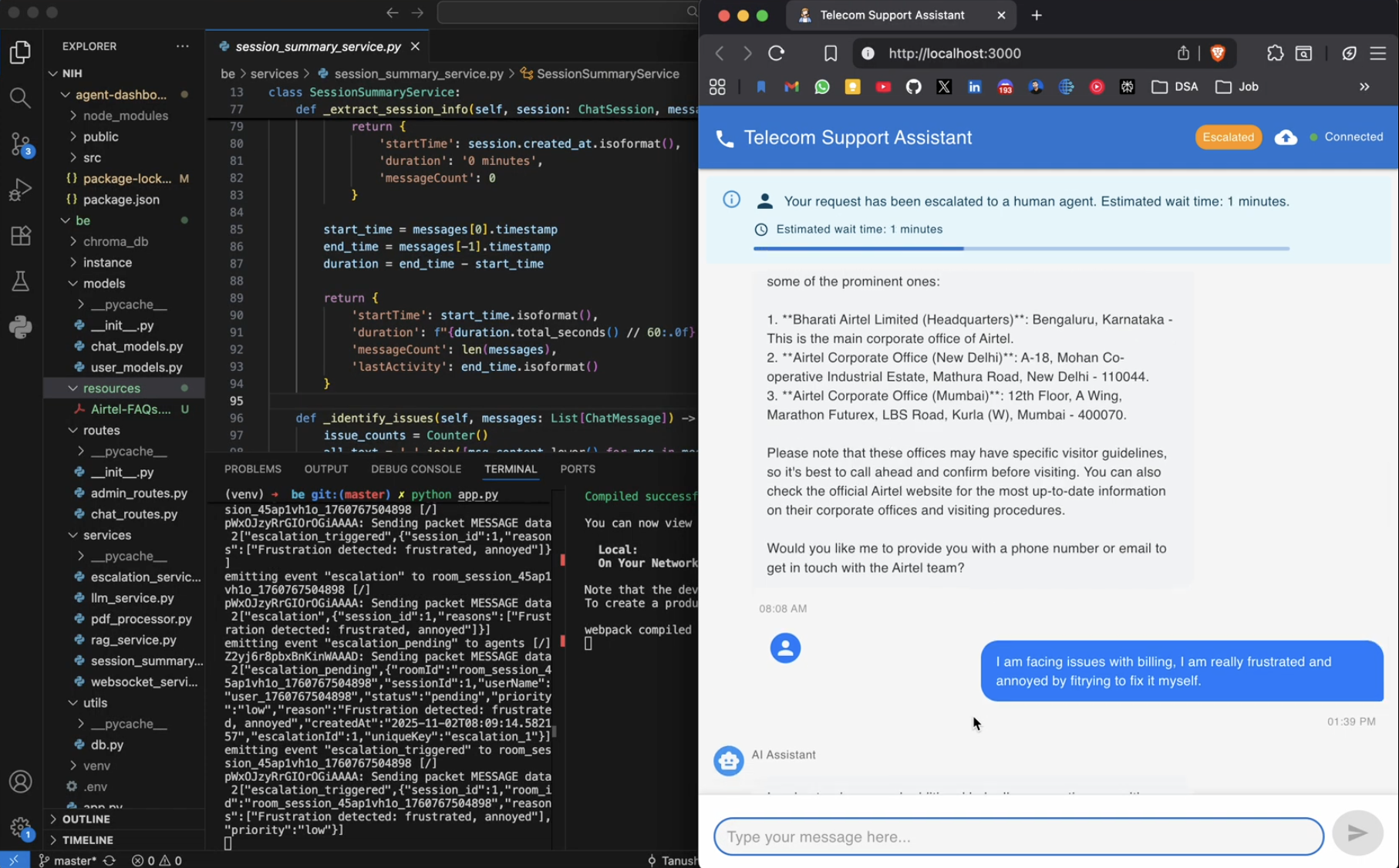1399x868 pixels.
Task: Bookmark the current browser page
Action: coord(830,53)
